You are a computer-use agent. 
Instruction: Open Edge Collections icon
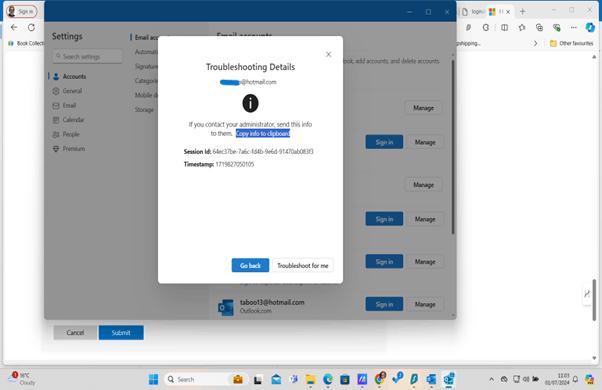[539, 27]
